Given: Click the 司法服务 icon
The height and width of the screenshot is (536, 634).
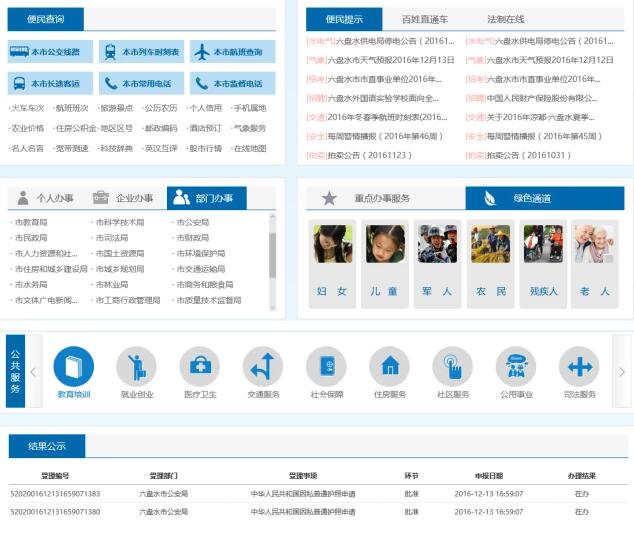Looking at the screenshot, I should pos(579,367).
